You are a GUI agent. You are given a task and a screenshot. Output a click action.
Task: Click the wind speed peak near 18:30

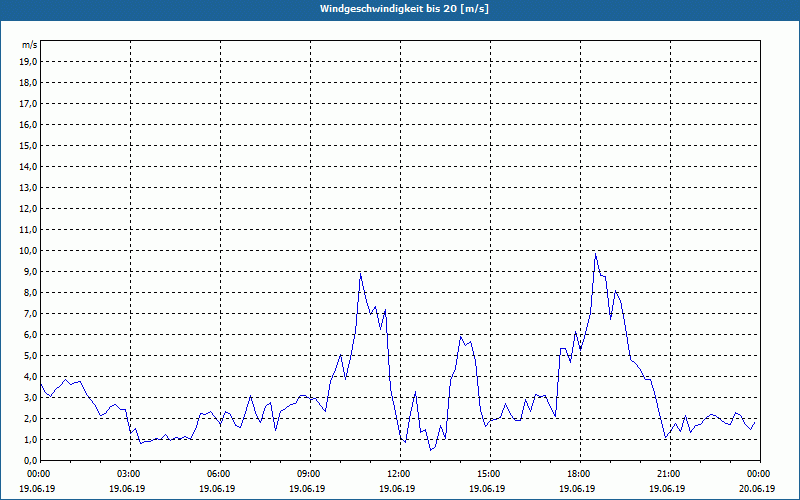coord(595,254)
